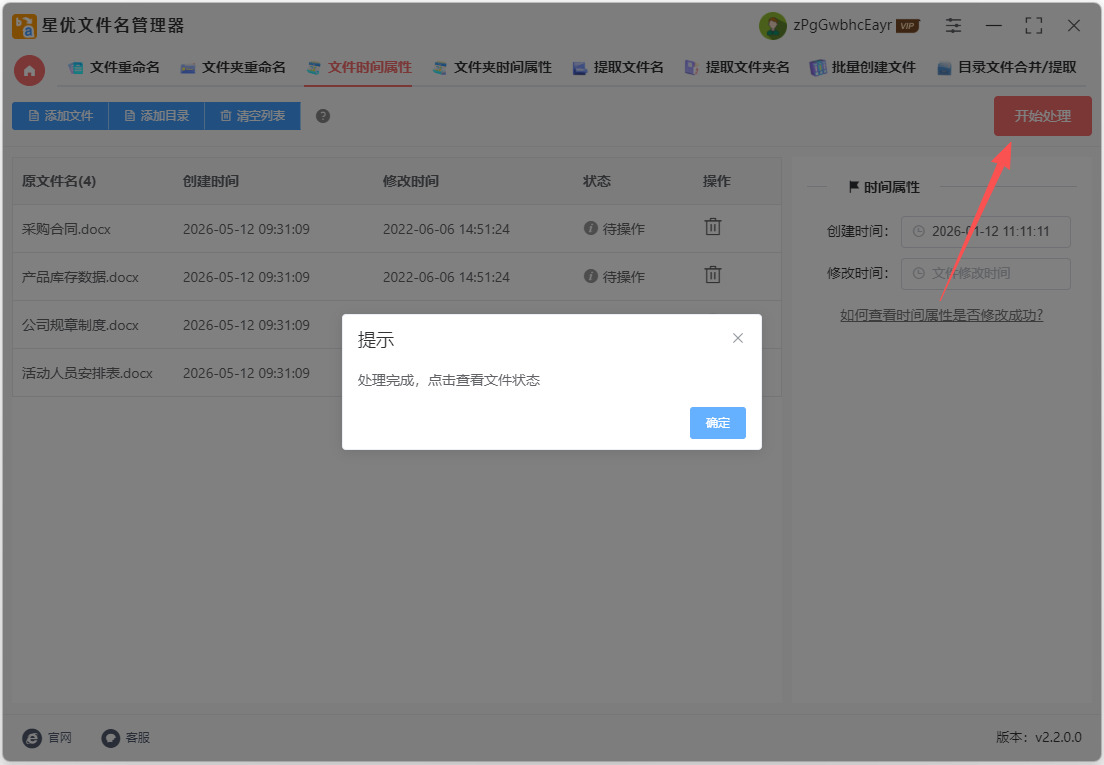Click the 版本: v2.2.0.0 text

(x=1039, y=738)
